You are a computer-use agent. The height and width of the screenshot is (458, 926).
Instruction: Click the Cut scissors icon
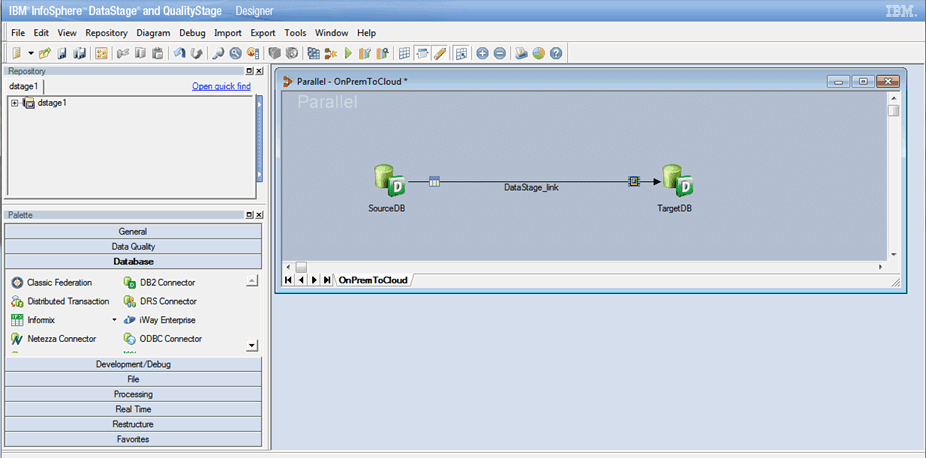pyautogui.click(x=123, y=54)
